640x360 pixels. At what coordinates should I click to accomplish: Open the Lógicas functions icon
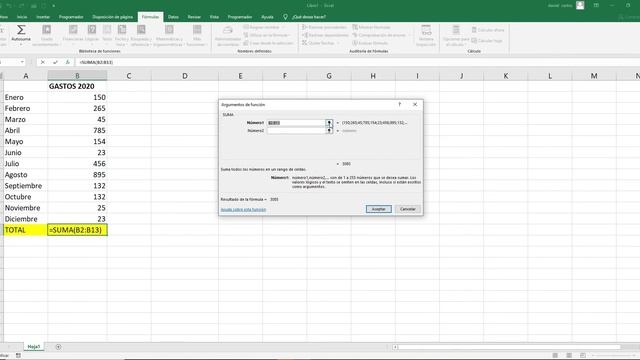click(x=92, y=29)
